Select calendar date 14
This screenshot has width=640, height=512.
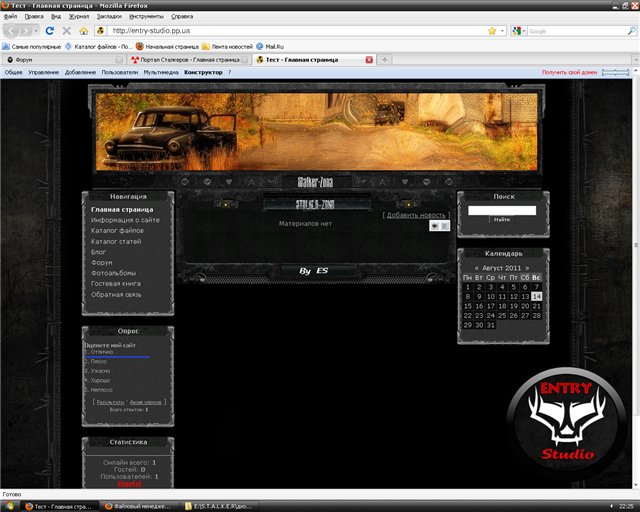(537, 296)
